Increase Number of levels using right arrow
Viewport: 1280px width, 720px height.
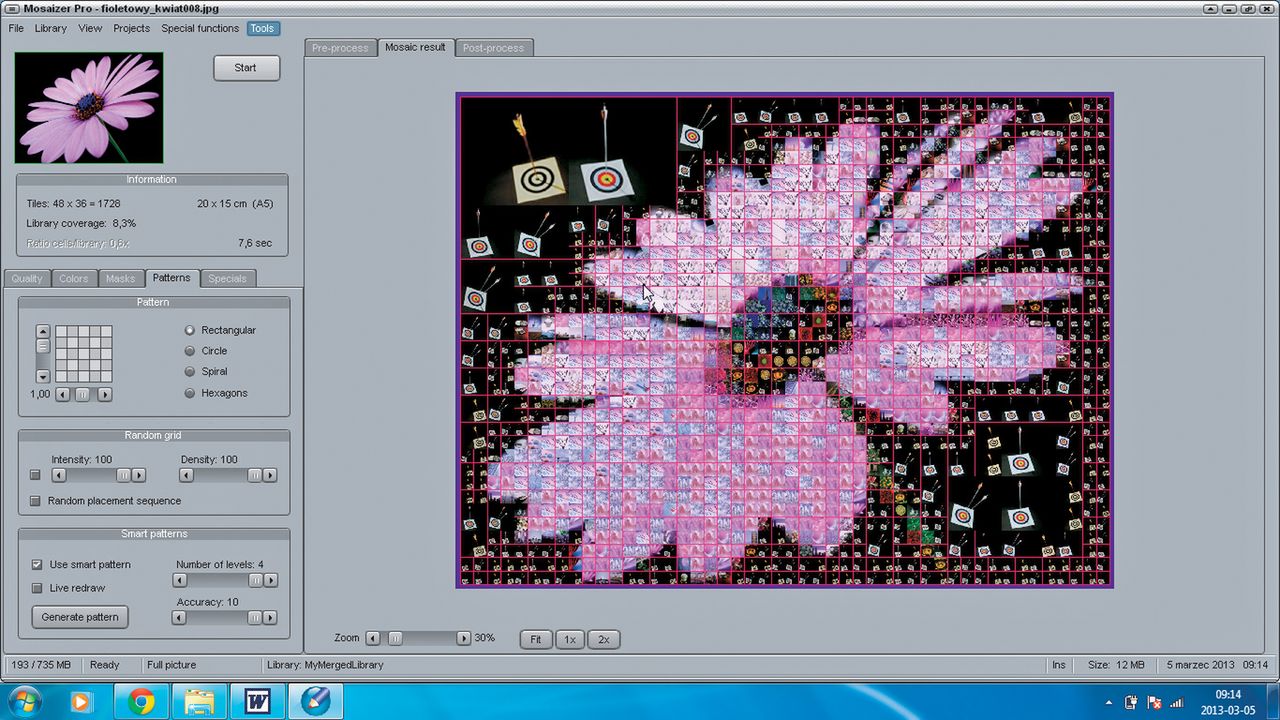tap(270, 580)
